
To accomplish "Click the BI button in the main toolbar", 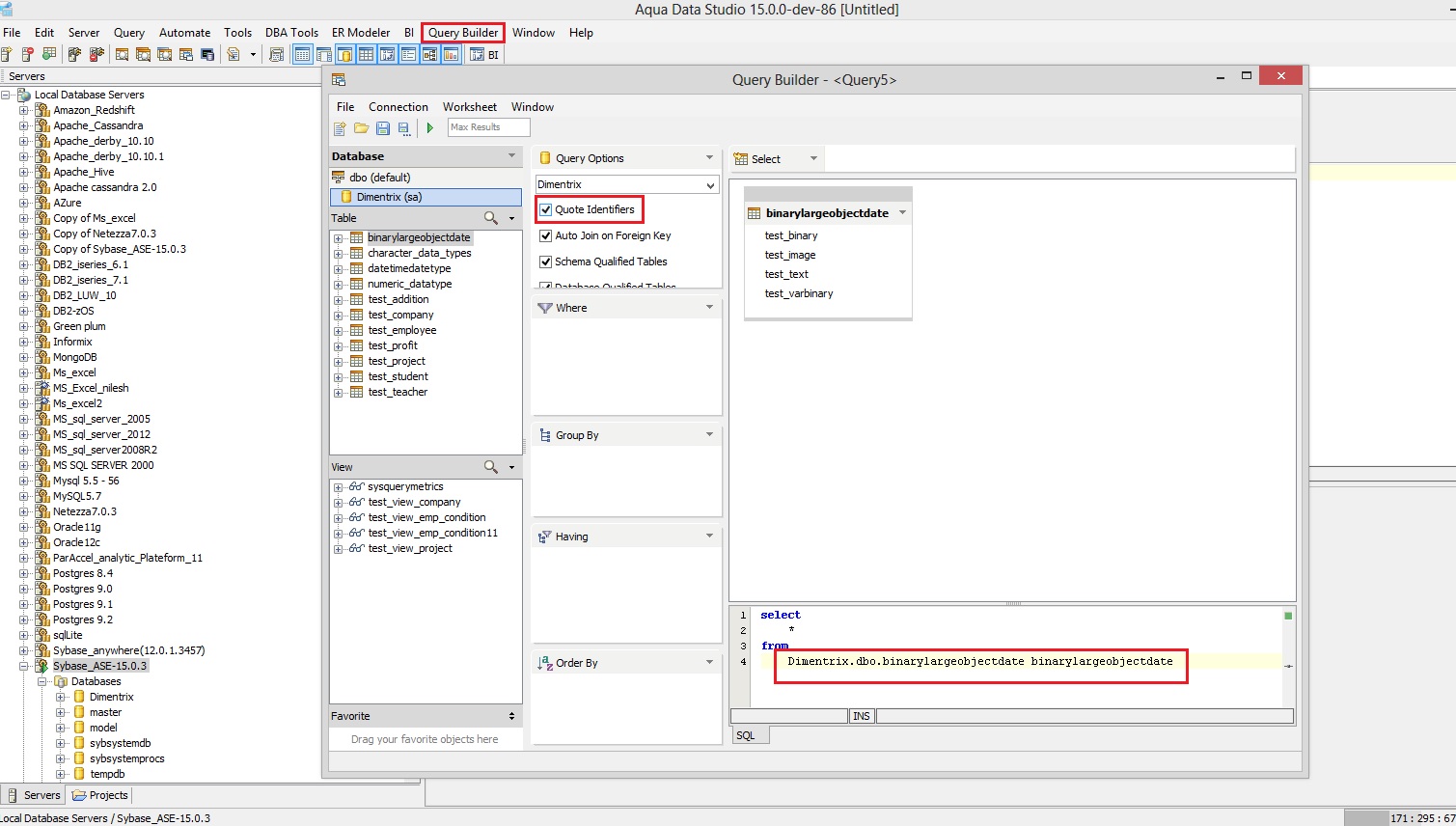I will 484,55.
